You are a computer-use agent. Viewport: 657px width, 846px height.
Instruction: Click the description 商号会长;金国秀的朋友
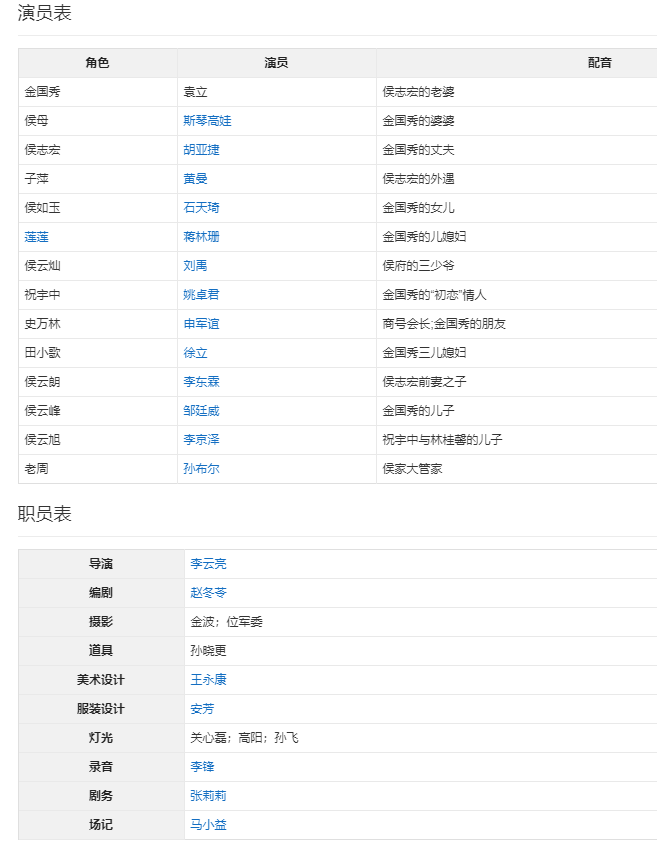point(444,324)
